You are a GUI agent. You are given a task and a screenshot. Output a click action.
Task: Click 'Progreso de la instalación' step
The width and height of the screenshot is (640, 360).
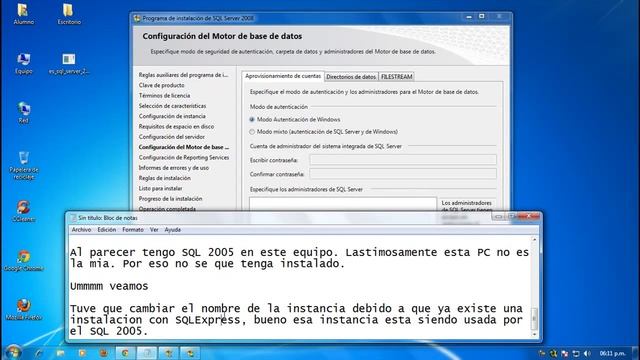click(x=171, y=199)
